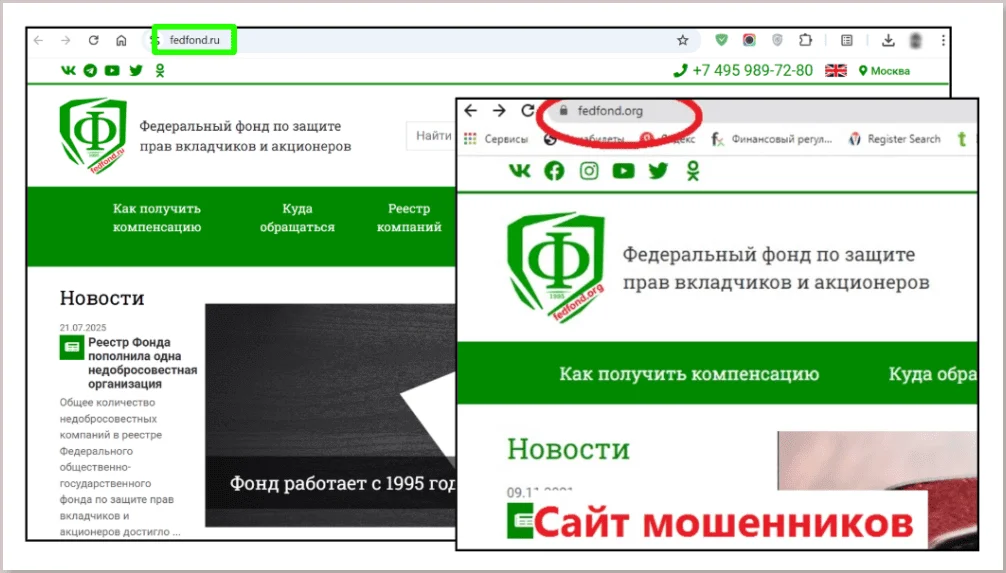Click the Найти search field
The height and width of the screenshot is (573, 1006).
(431, 136)
